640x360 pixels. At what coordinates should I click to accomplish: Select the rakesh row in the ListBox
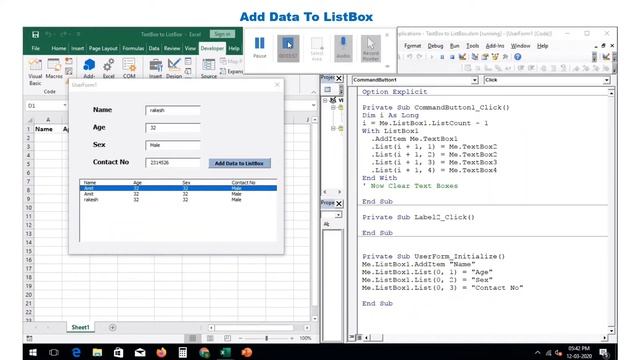[178, 200]
